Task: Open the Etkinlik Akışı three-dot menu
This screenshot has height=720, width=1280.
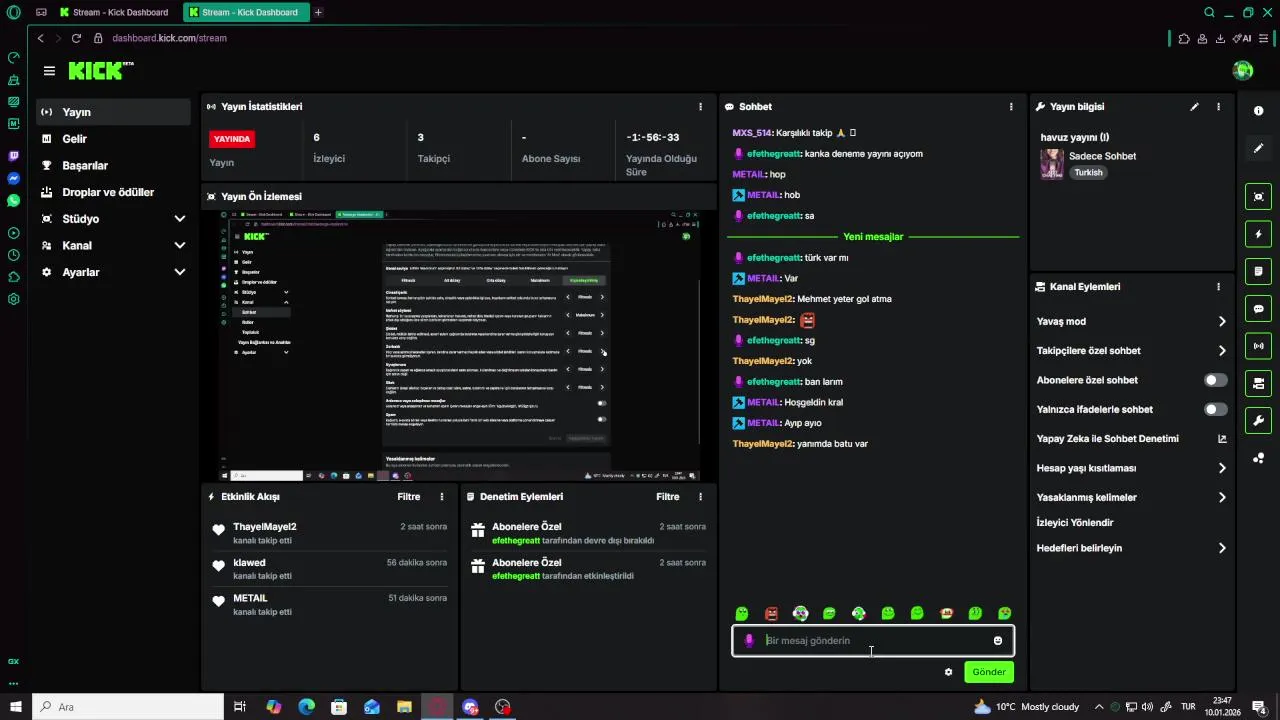Action: tap(442, 496)
